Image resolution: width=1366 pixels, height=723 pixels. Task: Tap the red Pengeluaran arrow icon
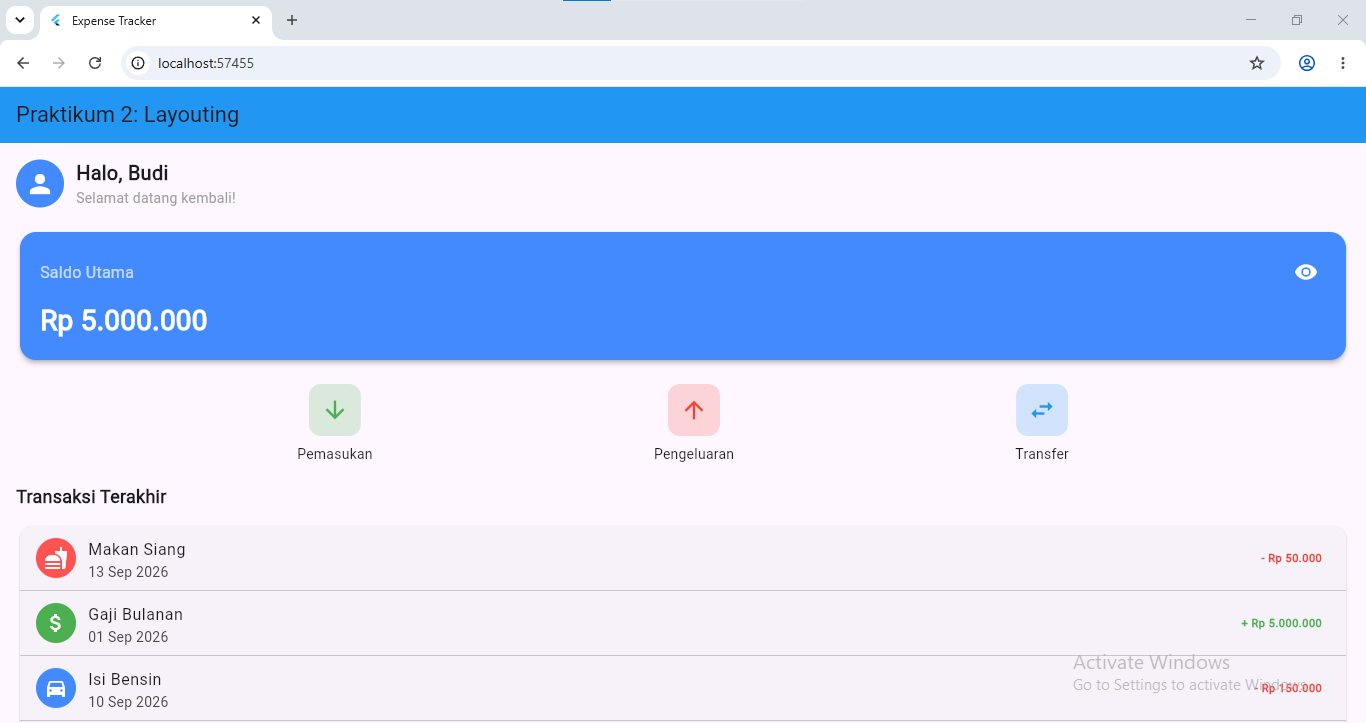pos(694,410)
